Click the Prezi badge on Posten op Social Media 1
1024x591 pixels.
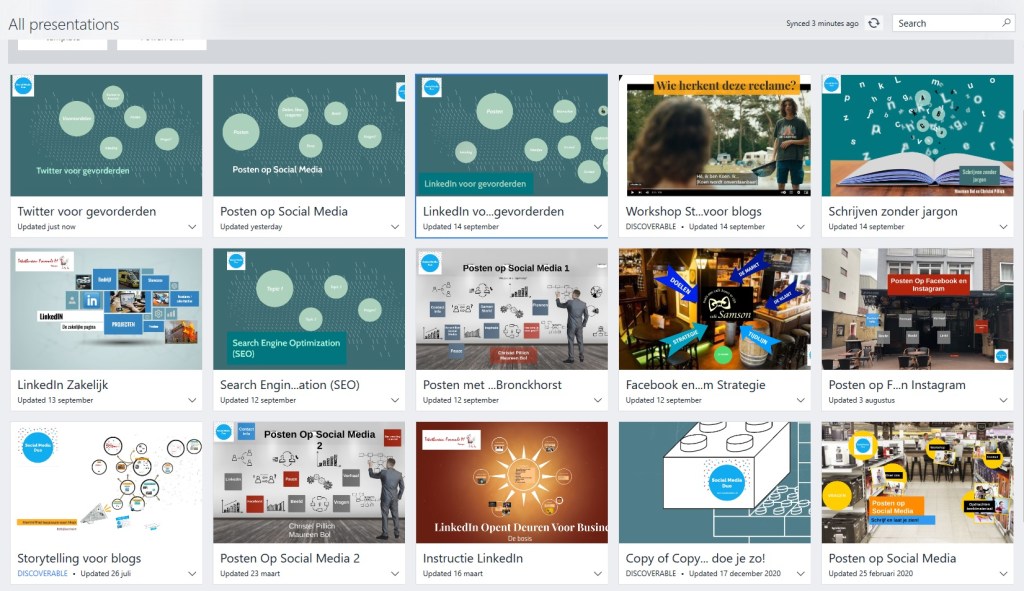coord(430,264)
